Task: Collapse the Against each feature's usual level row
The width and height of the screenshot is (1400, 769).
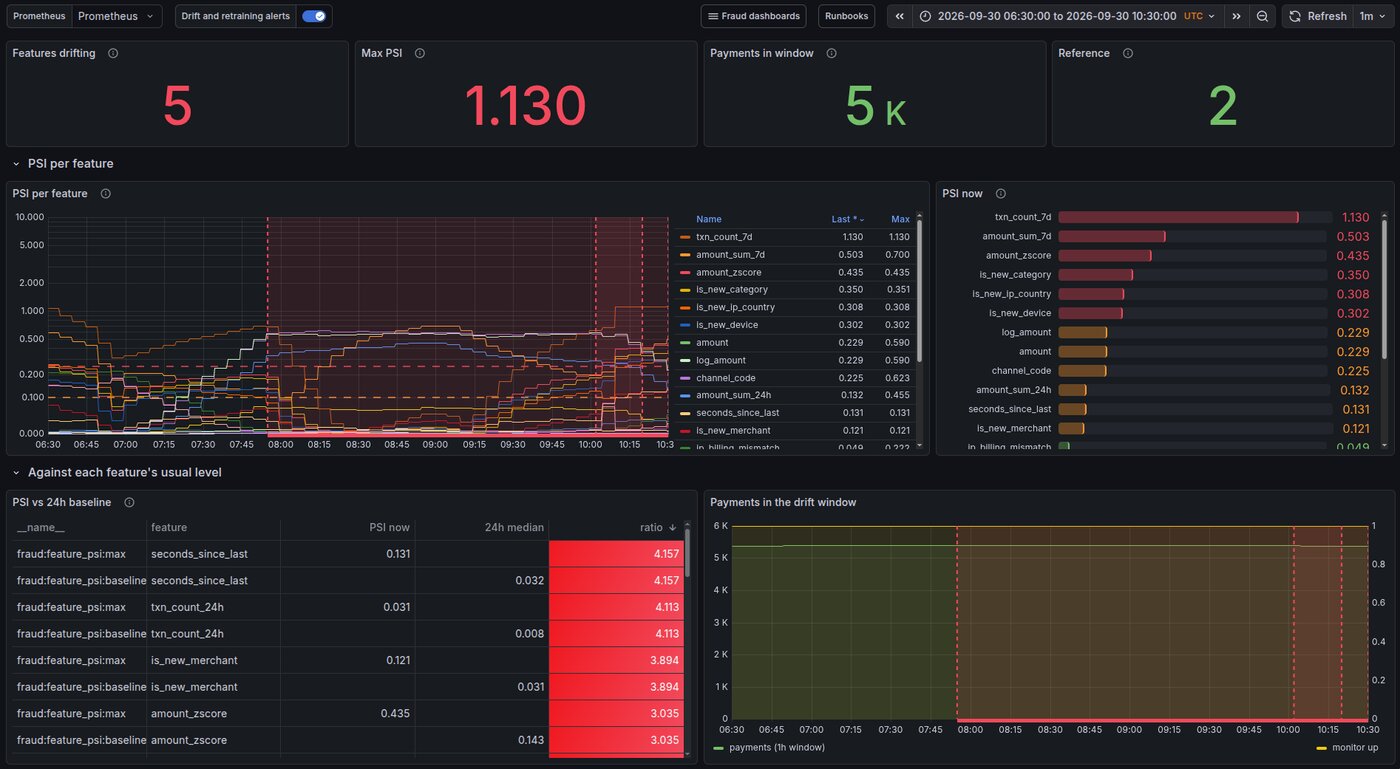Action: click(17, 472)
